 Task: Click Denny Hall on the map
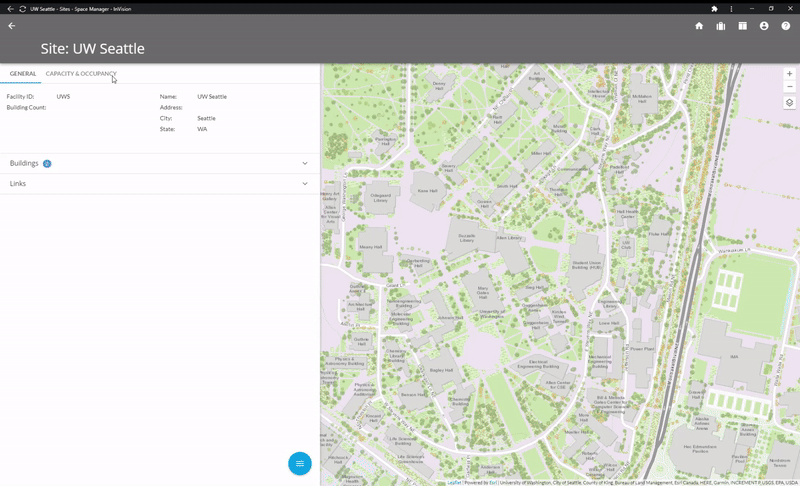pyautogui.click(x=439, y=86)
